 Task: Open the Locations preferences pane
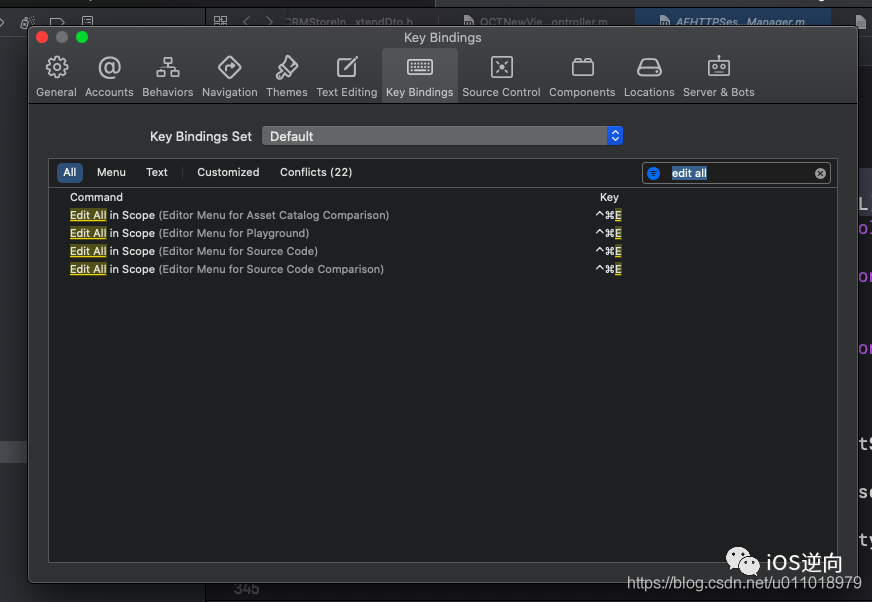coord(649,77)
